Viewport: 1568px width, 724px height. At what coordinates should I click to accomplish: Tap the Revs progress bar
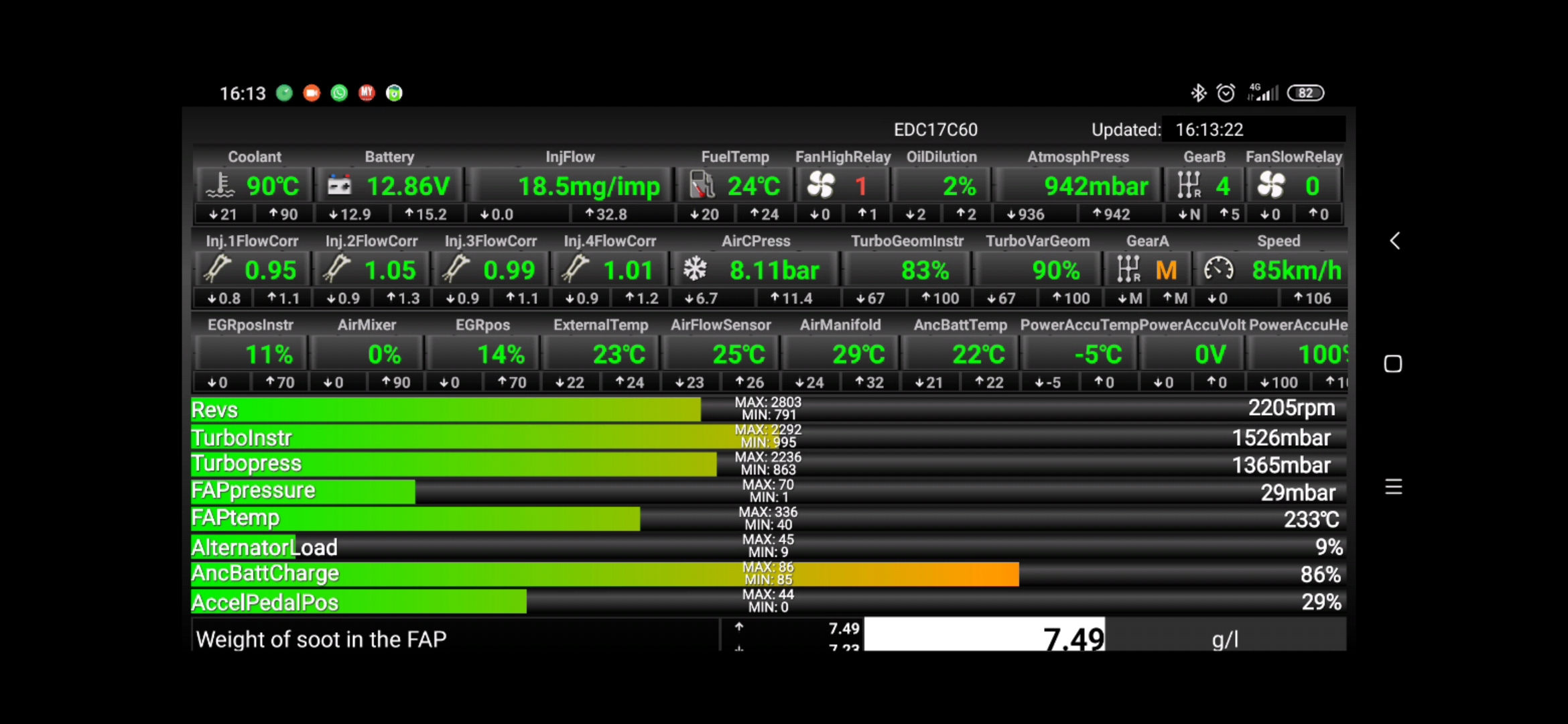(x=446, y=410)
